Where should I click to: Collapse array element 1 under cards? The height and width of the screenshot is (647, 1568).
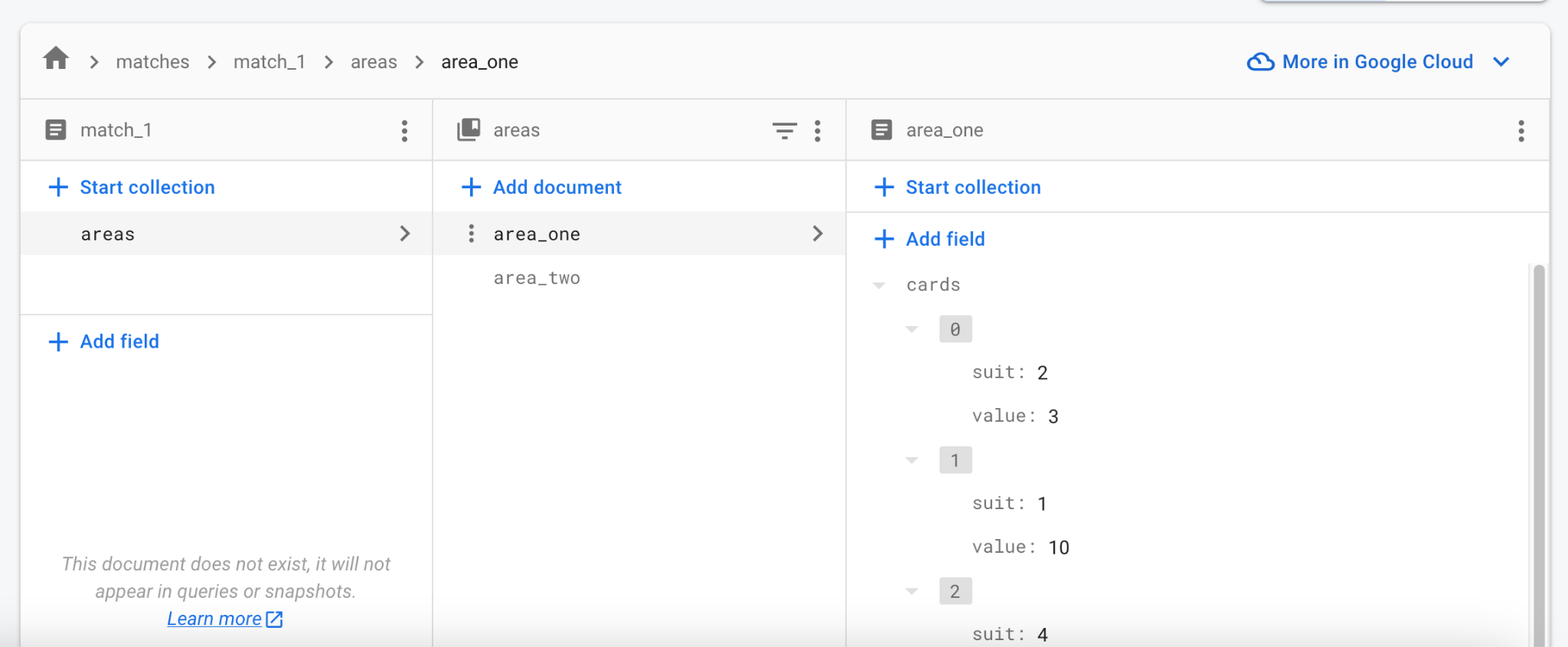(912, 459)
